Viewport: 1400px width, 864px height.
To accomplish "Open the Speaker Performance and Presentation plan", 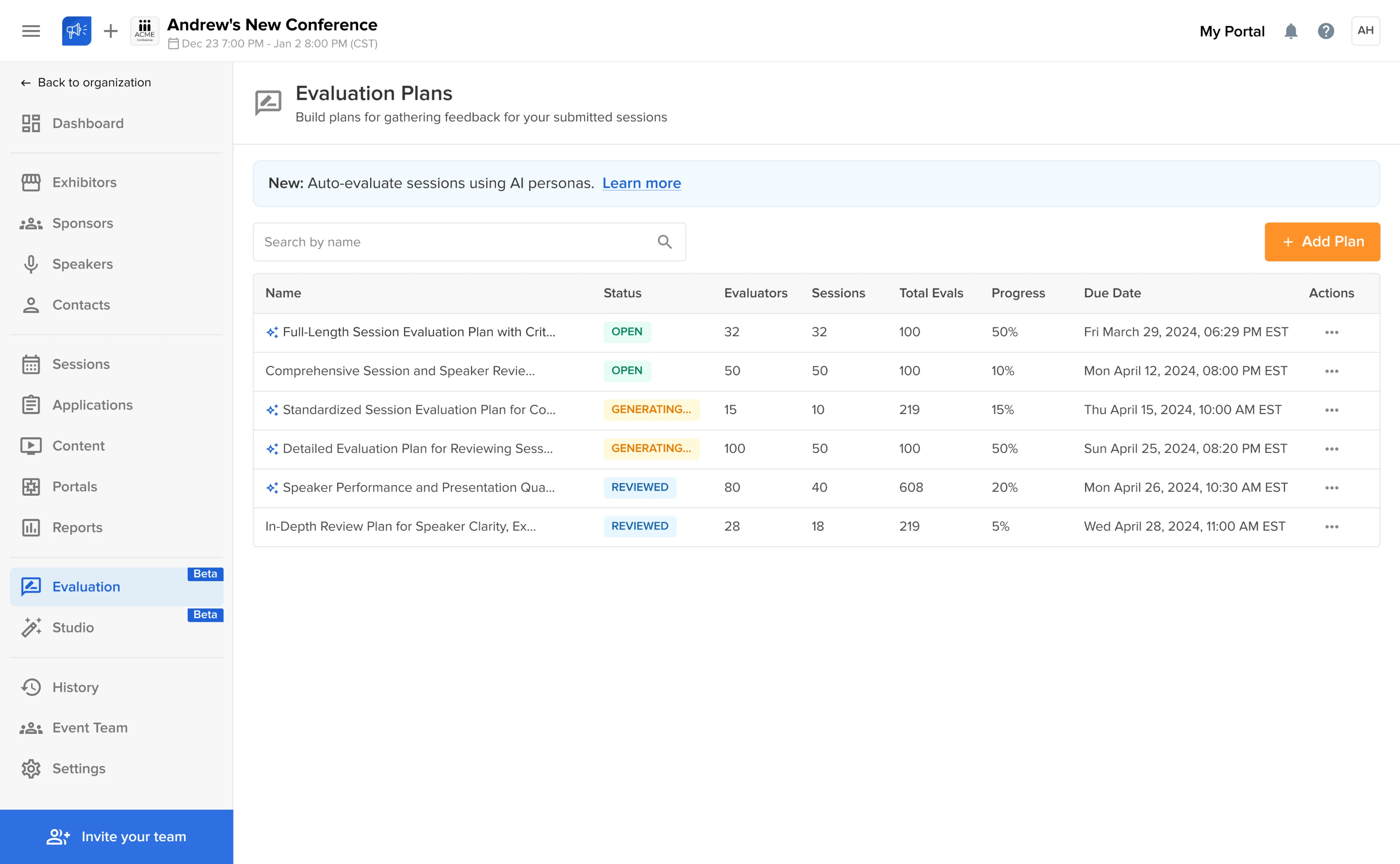I will click(418, 487).
